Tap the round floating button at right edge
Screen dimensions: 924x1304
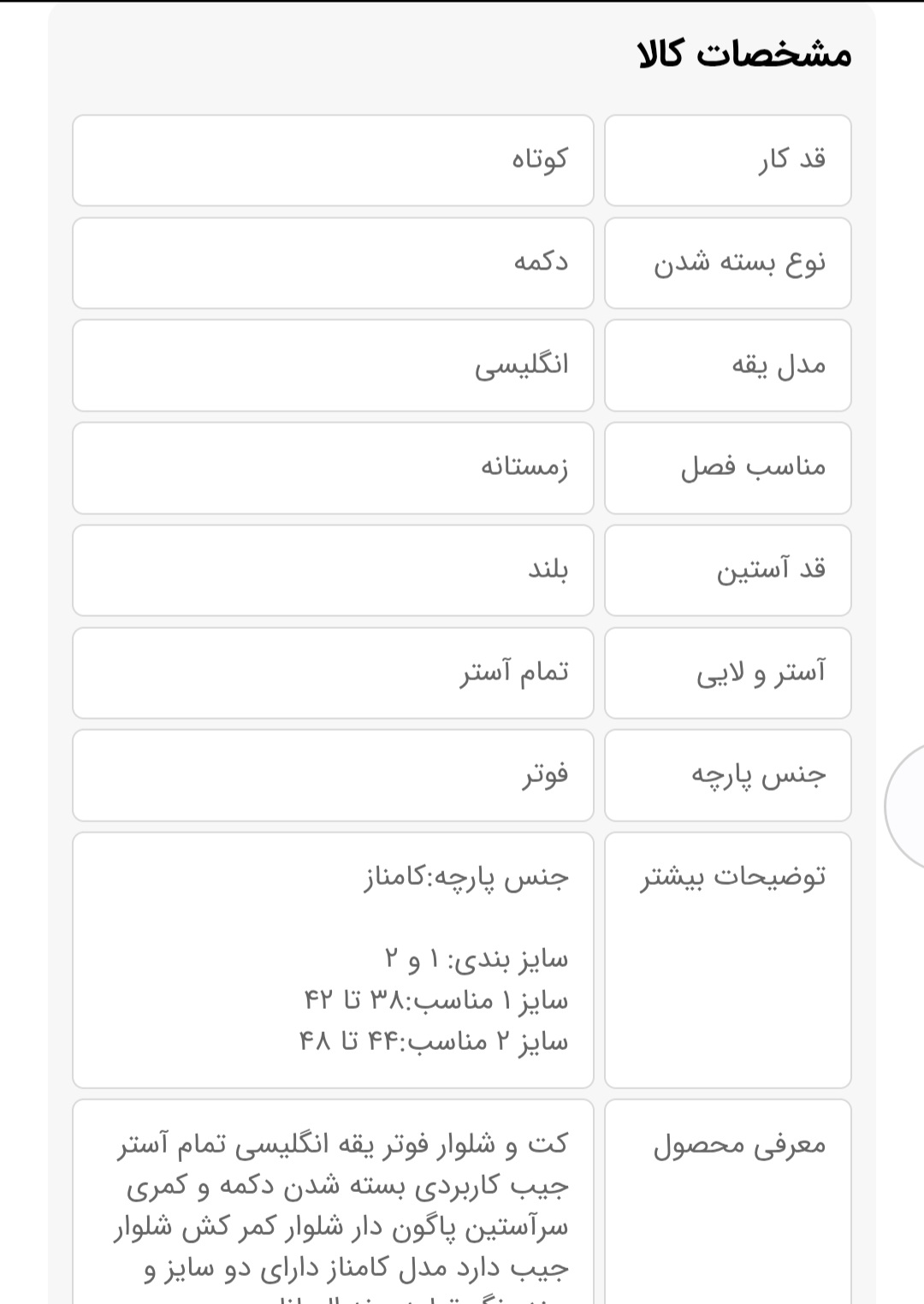pos(909,806)
